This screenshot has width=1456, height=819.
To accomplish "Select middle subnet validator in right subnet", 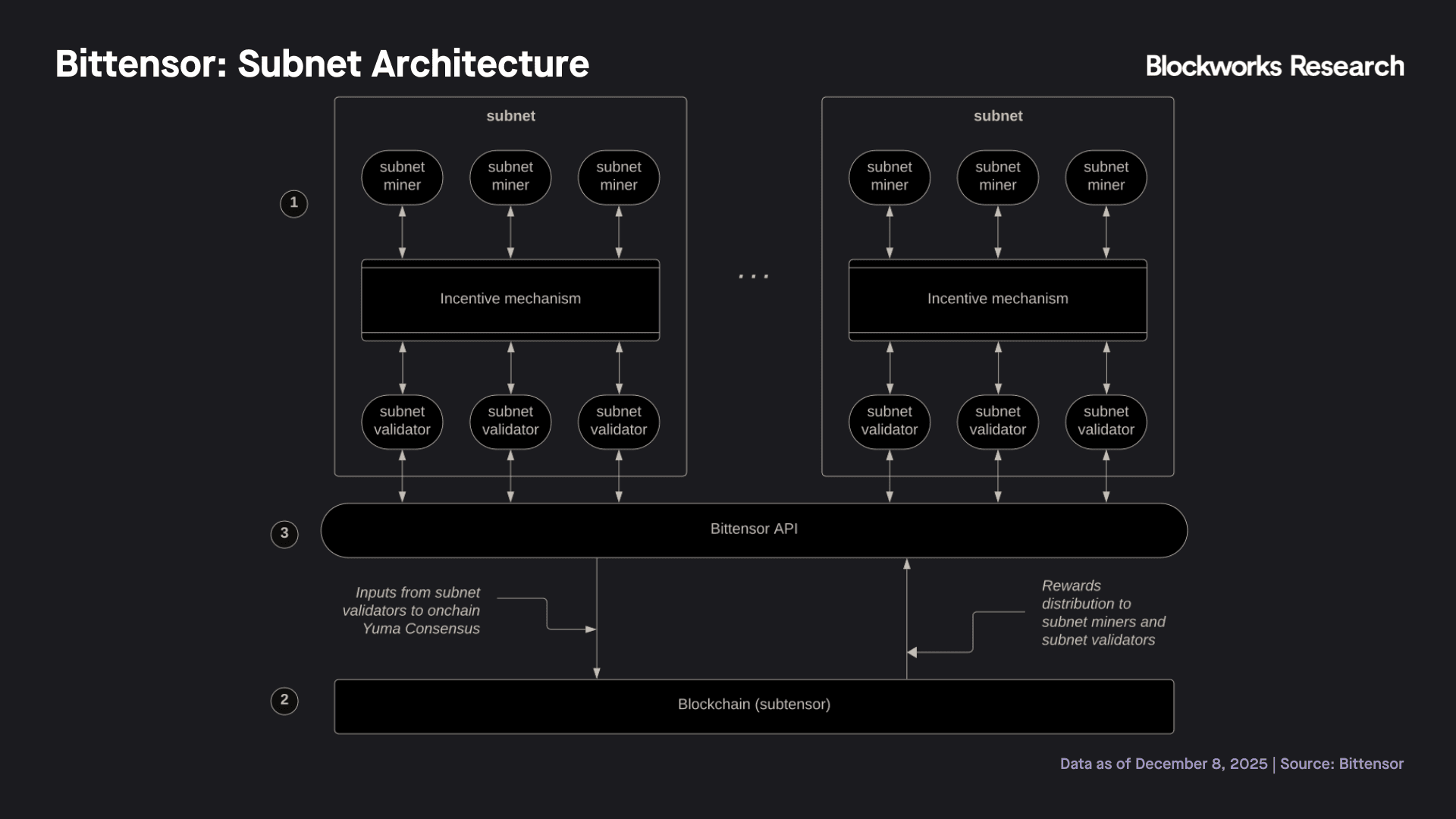I will point(998,422).
